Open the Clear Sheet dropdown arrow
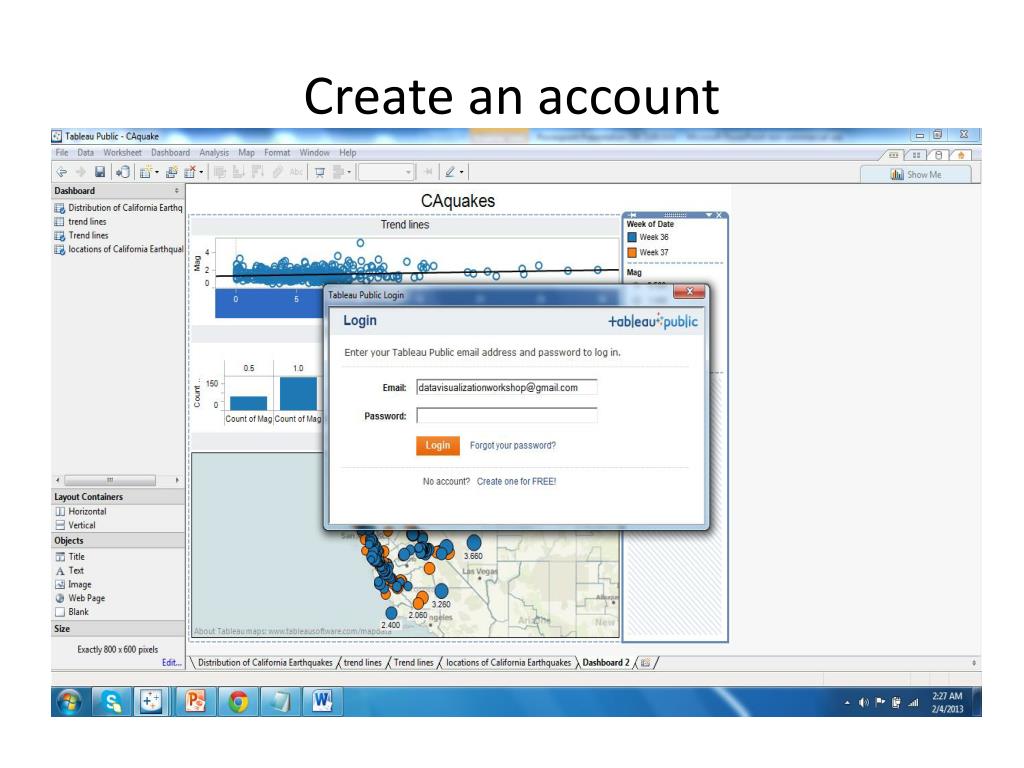 coord(200,173)
